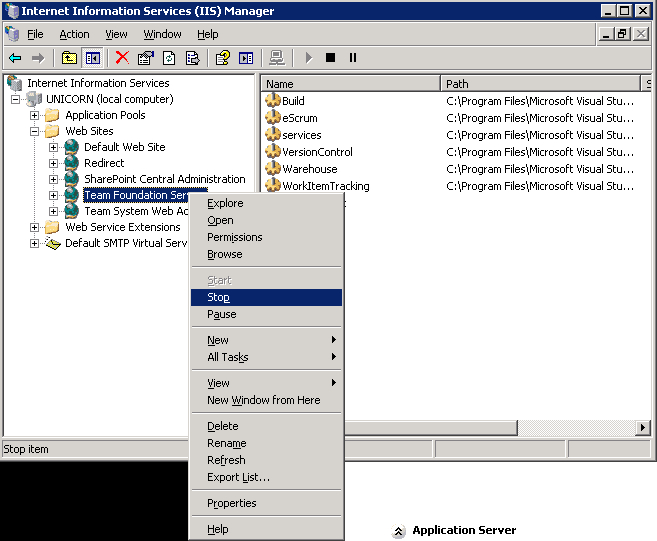This screenshot has height=541, width=657.
Task: Select the VersionControl item in the list
Action: click(x=317, y=152)
